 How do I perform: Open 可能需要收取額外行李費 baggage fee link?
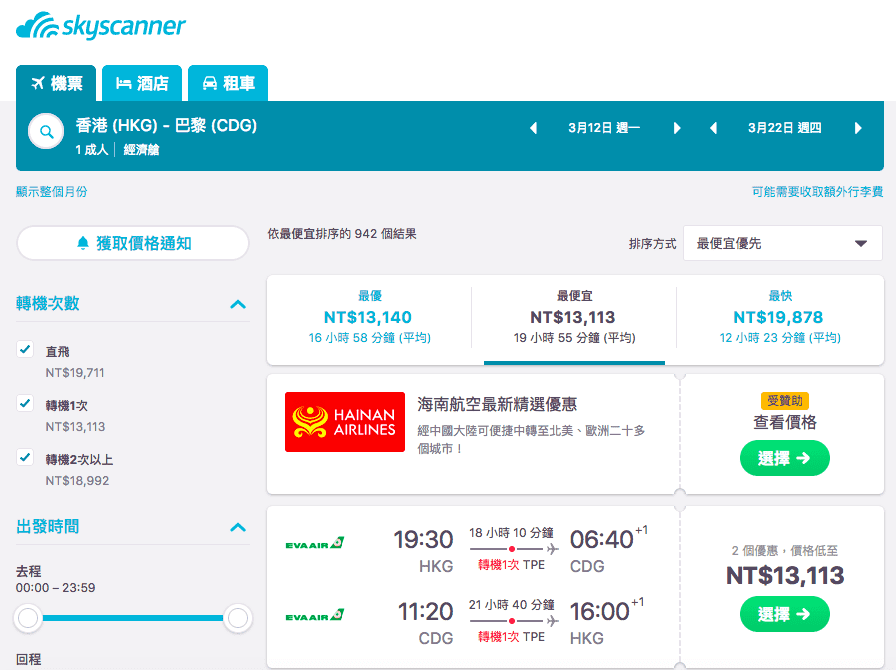click(817, 192)
